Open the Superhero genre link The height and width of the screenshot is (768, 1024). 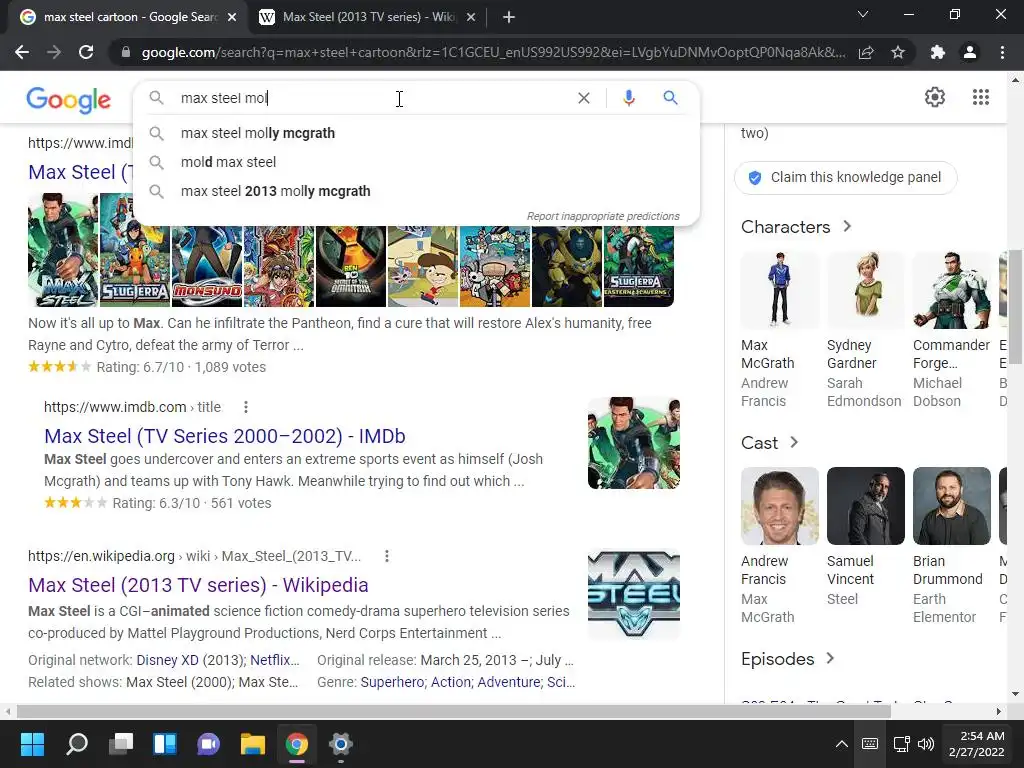pos(392,682)
